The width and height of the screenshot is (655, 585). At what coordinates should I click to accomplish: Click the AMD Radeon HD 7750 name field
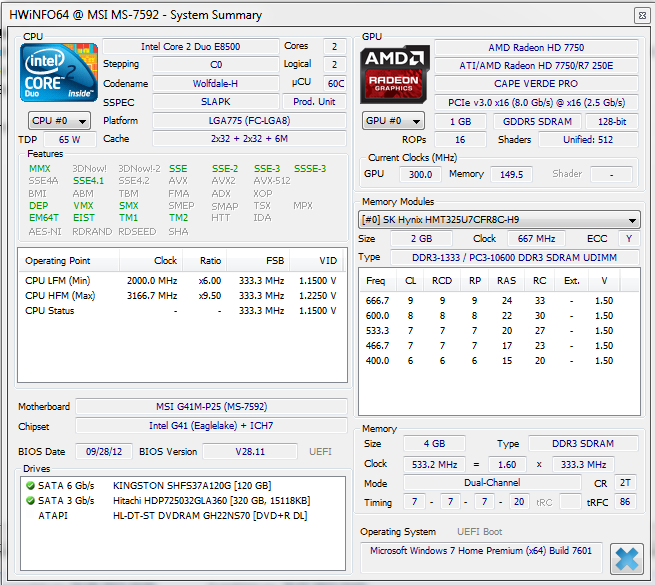point(536,48)
